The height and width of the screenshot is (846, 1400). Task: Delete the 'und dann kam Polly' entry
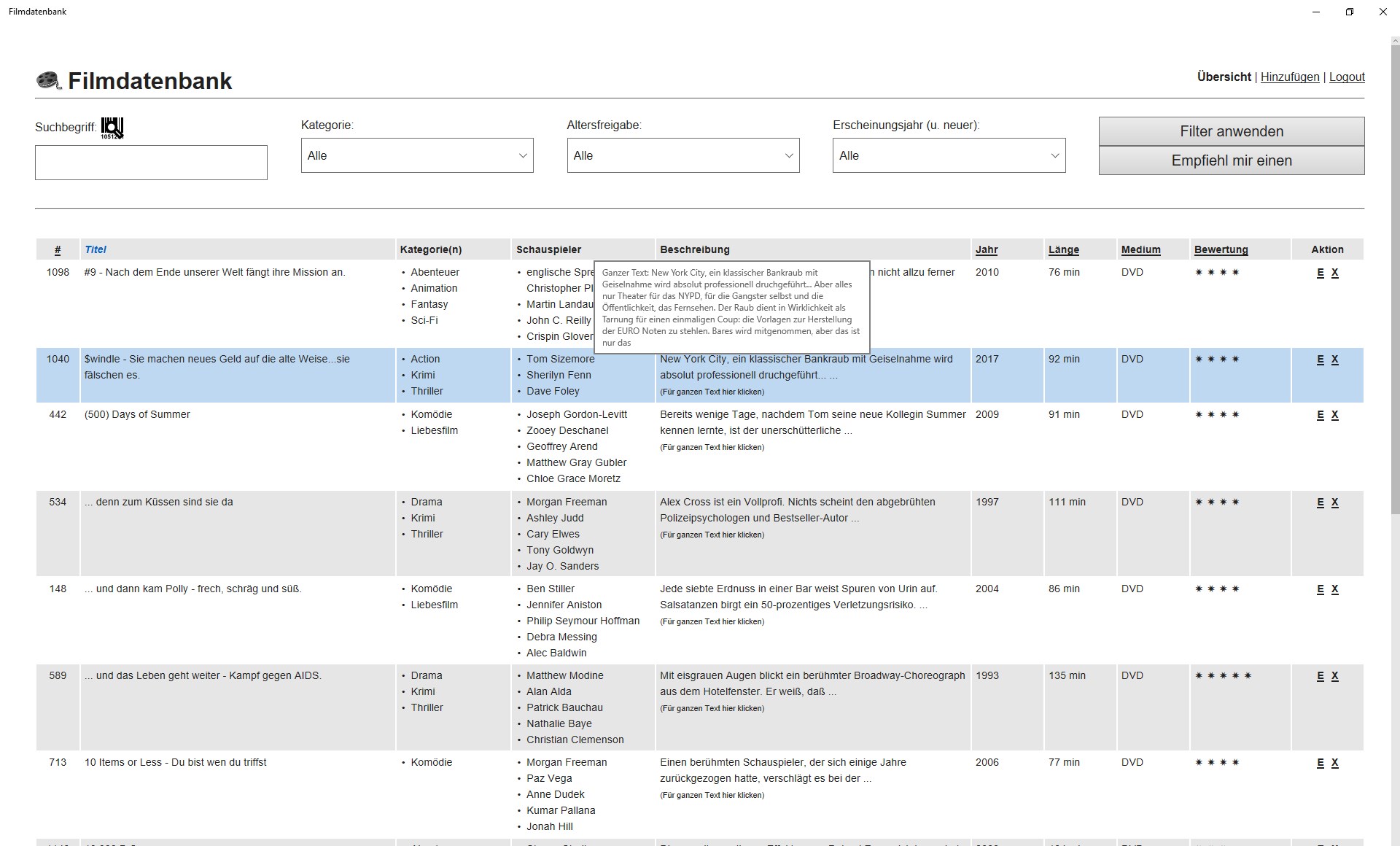point(1334,589)
